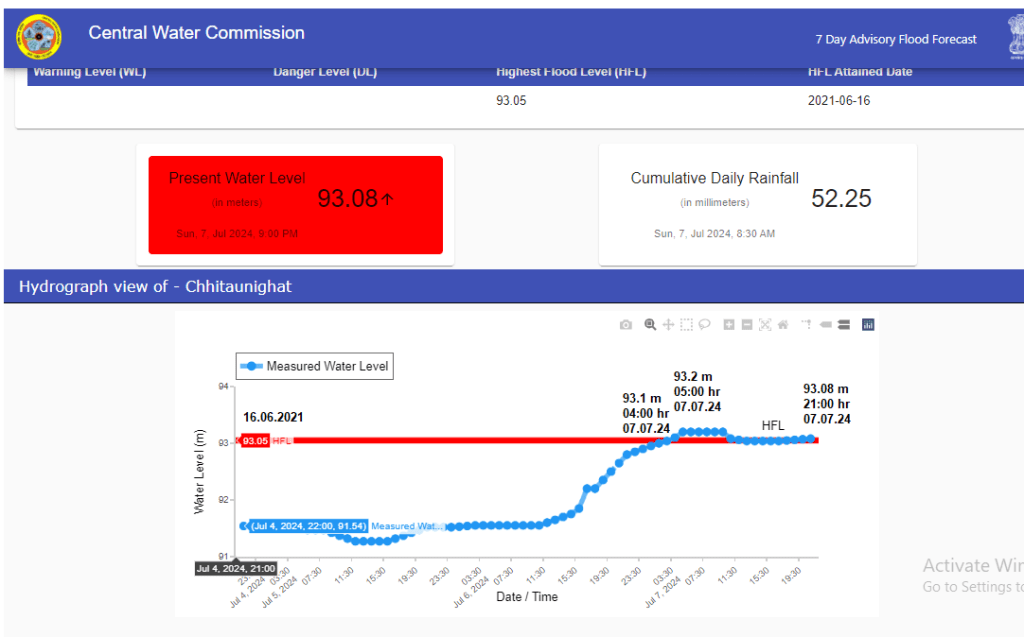Screen dimensions: 1024x637
Task: Download the hydrograph plot as PNG camera icon
Action: coord(625,325)
